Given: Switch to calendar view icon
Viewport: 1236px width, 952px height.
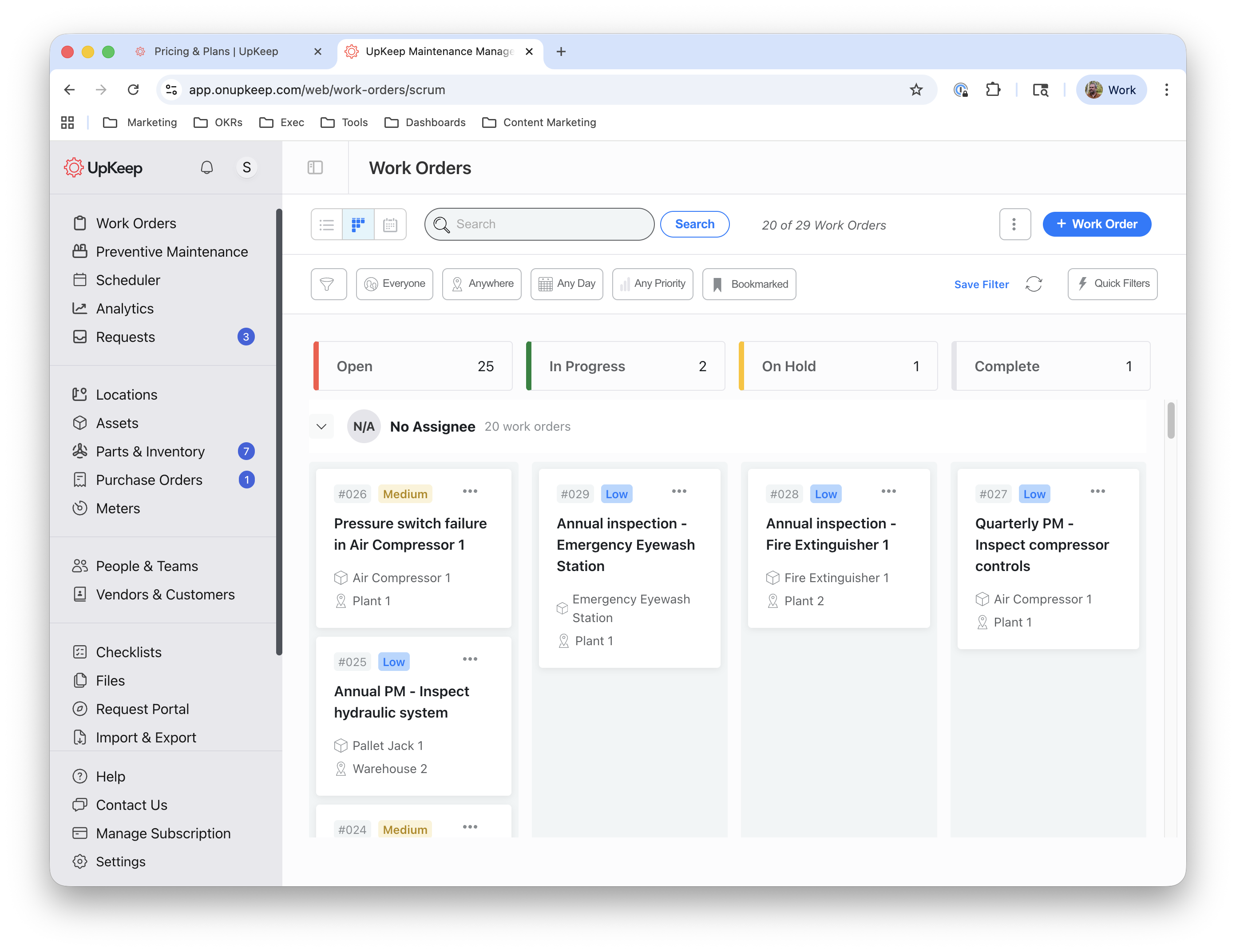Looking at the screenshot, I should pos(390,225).
